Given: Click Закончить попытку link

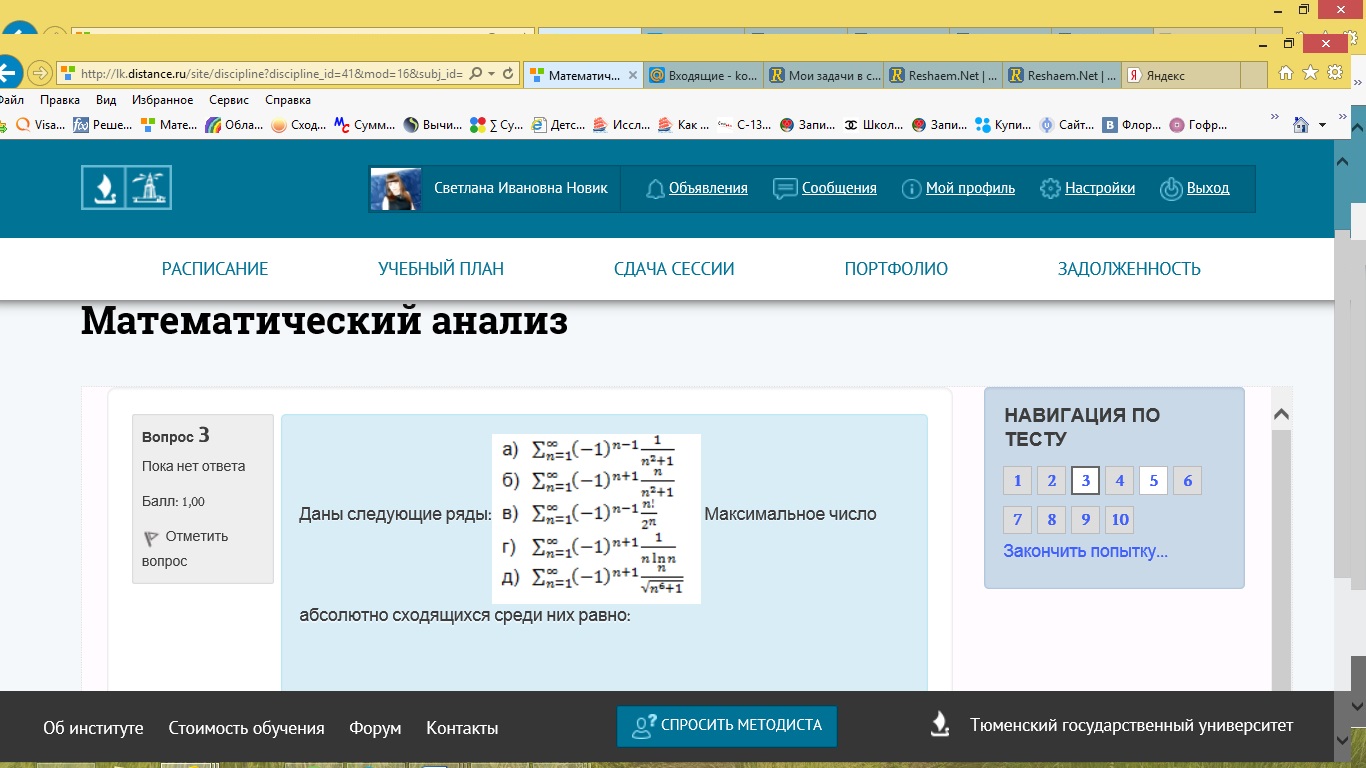Looking at the screenshot, I should (1085, 551).
